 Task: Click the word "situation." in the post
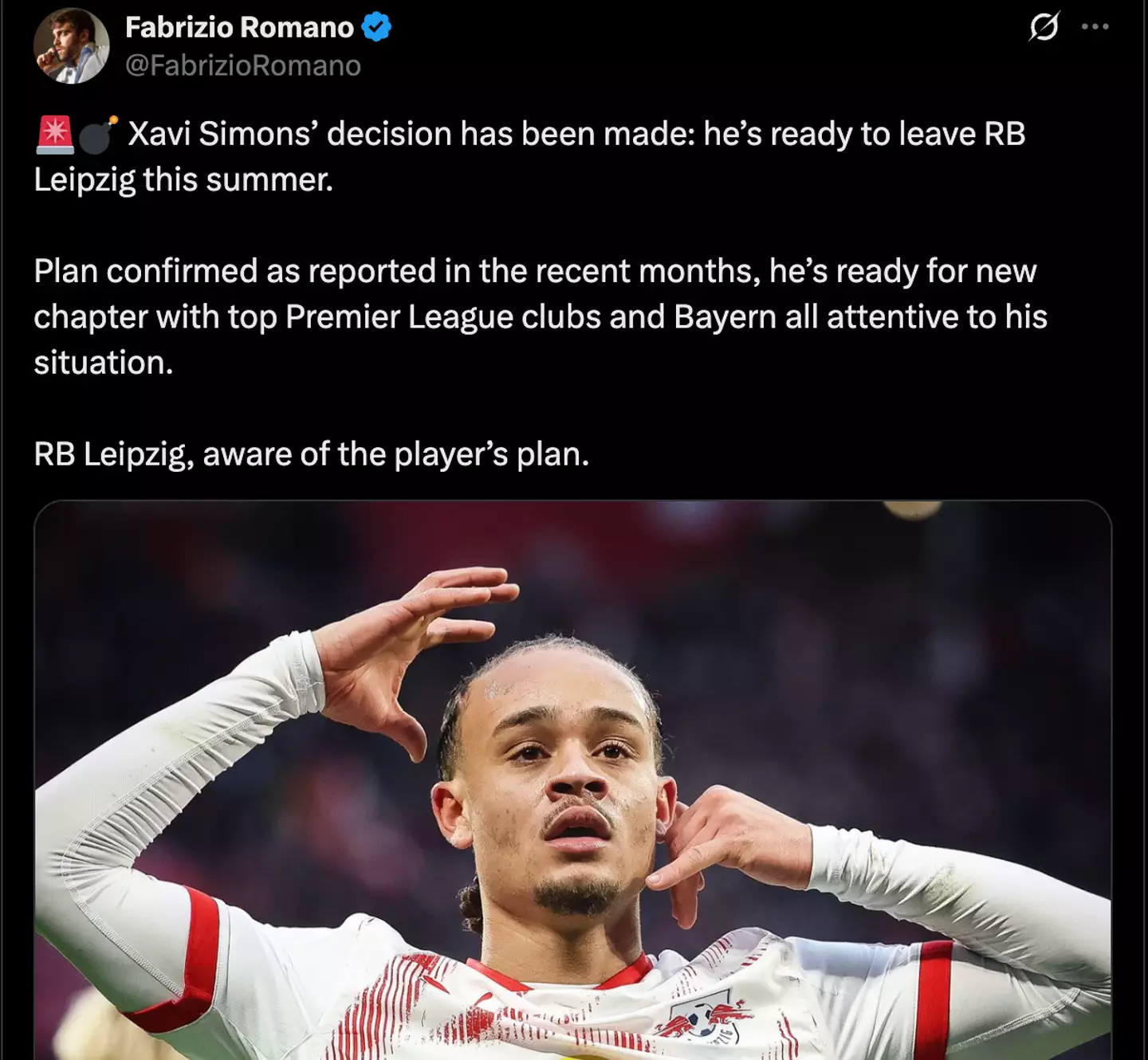click(104, 363)
